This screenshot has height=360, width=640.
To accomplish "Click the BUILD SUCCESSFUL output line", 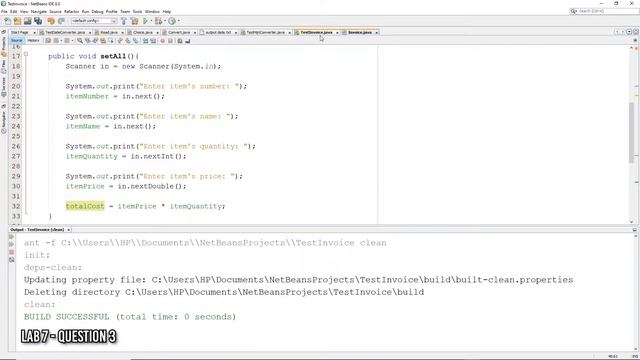I will [130, 317].
